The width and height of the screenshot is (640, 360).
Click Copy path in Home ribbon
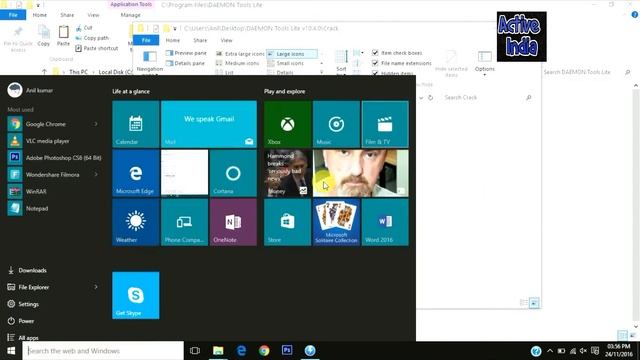(92, 38)
